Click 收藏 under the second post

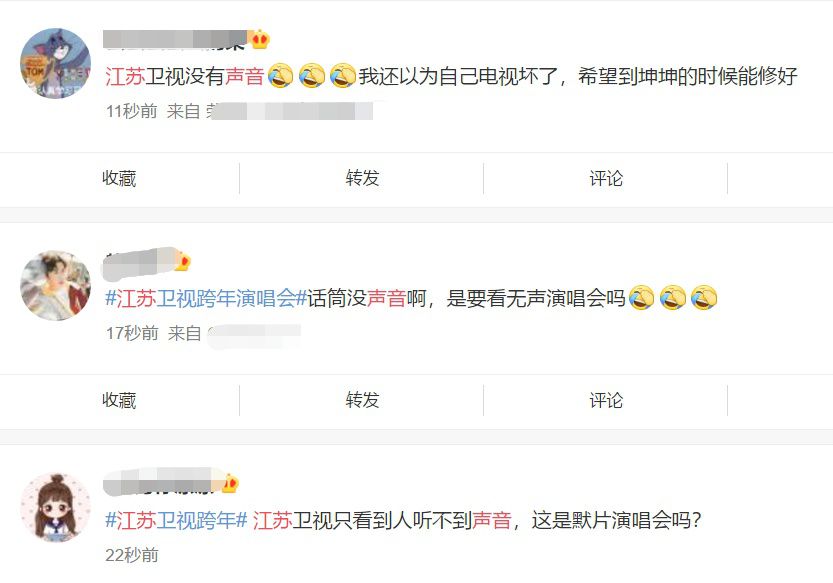119,400
